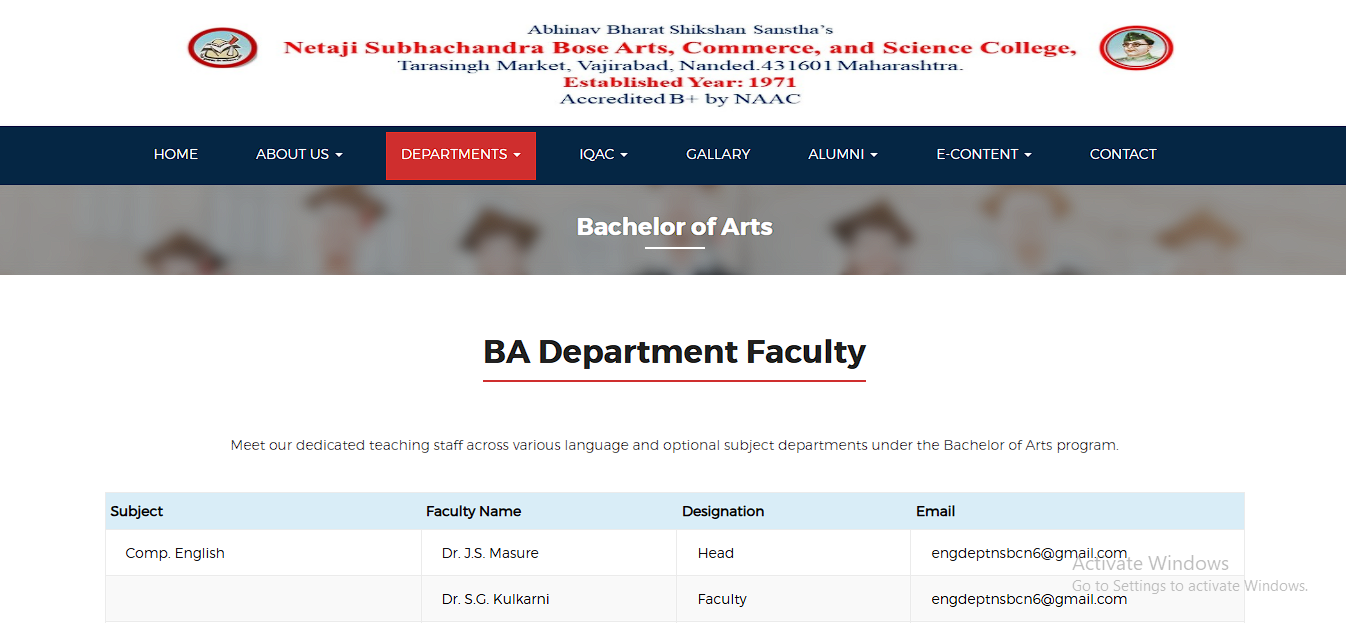Viewport: 1346px width, 623px height.
Task: Expand the DEPARTMENTS dropdown menu
Action: tap(460, 155)
